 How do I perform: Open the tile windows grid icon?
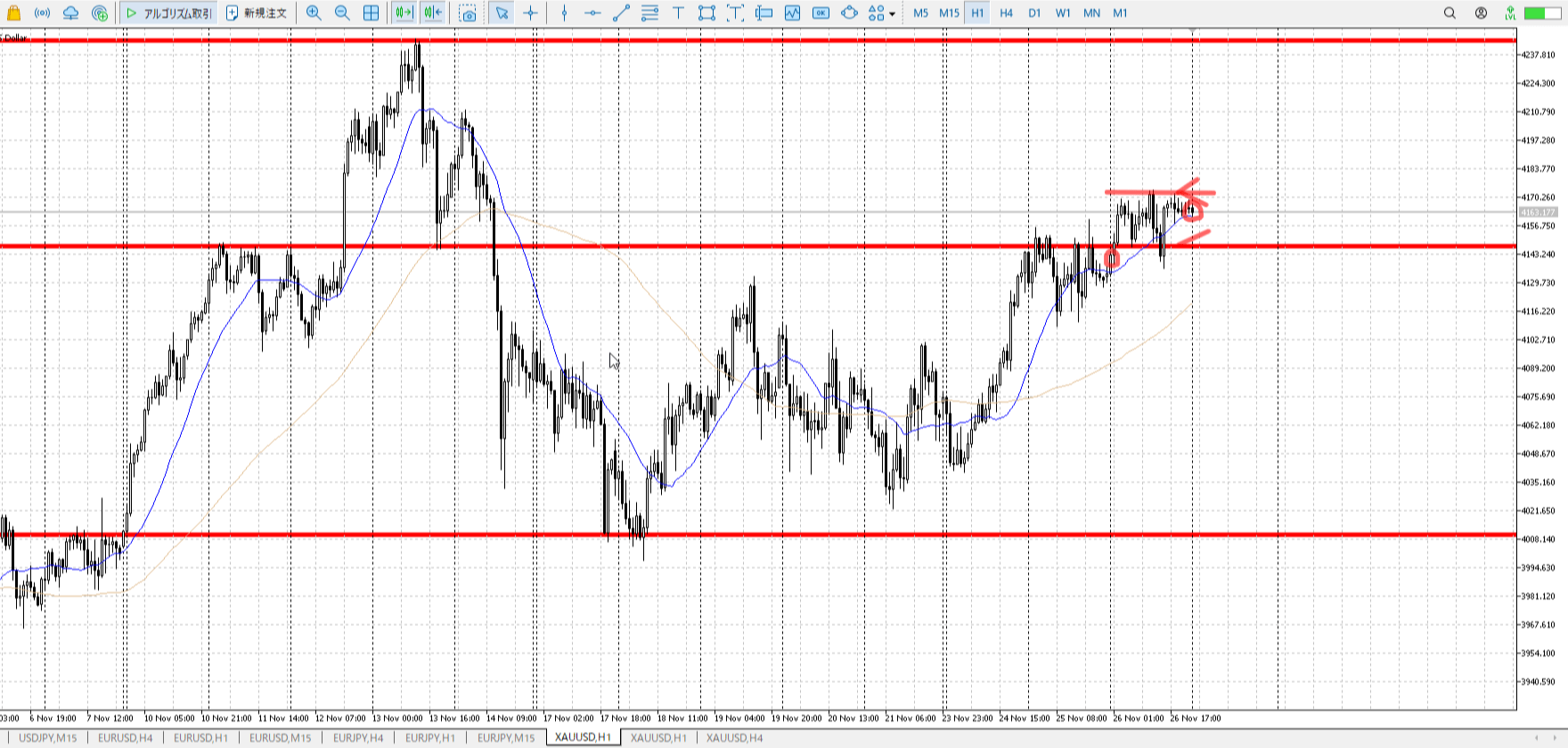(371, 12)
